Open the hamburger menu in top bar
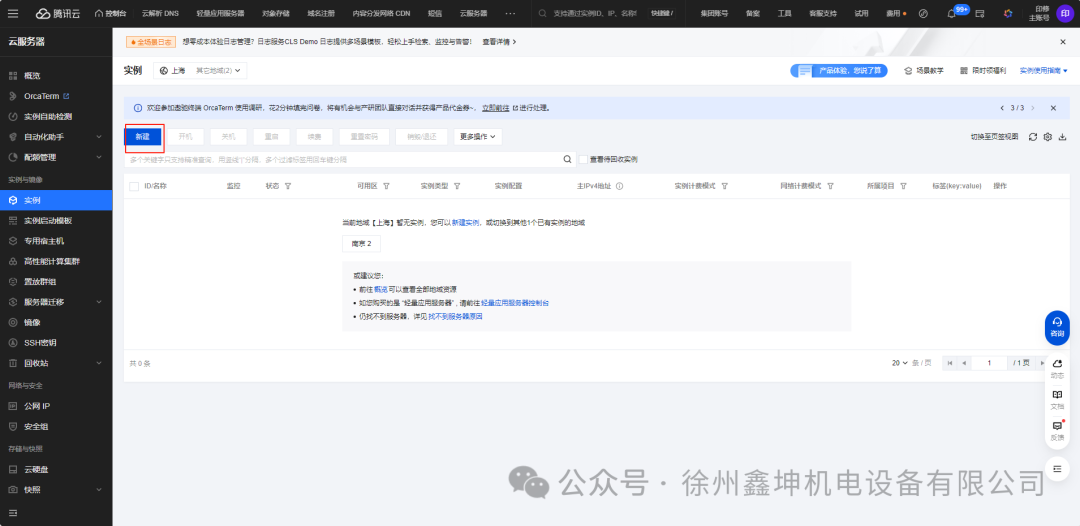Image resolution: width=1080 pixels, height=526 pixels. pyautogui.click(x=13, y=13)
